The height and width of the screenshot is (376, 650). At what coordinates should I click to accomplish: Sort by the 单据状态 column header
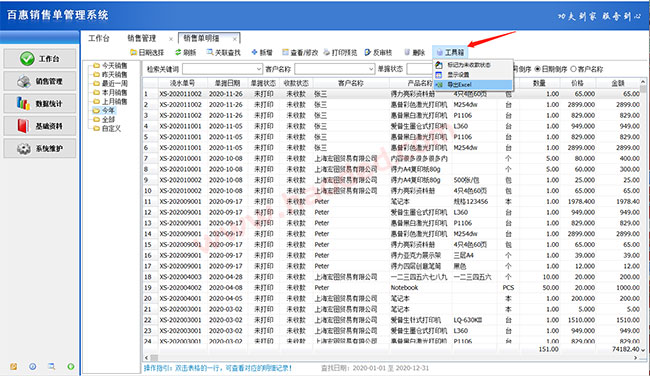pyautogui.click(x=263, y=83)
